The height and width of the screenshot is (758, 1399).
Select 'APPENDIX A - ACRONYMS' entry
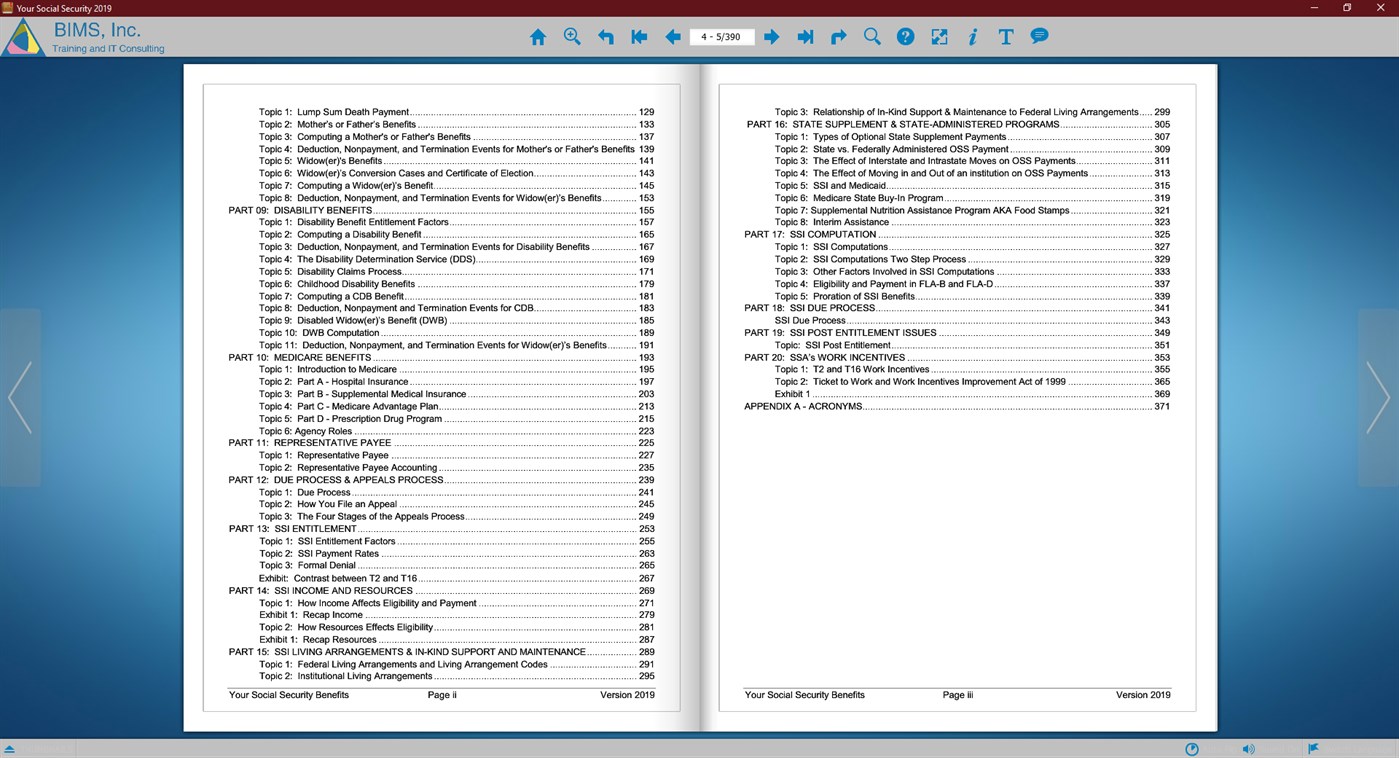[957, 407]
